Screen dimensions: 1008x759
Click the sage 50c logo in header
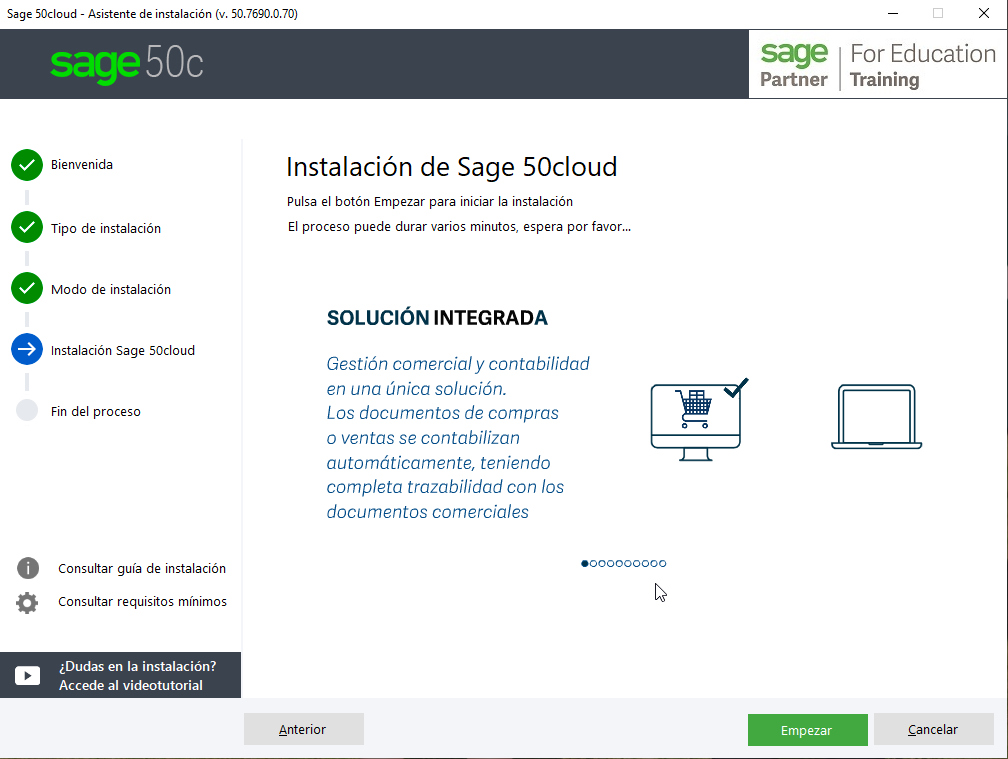[127, 63]
